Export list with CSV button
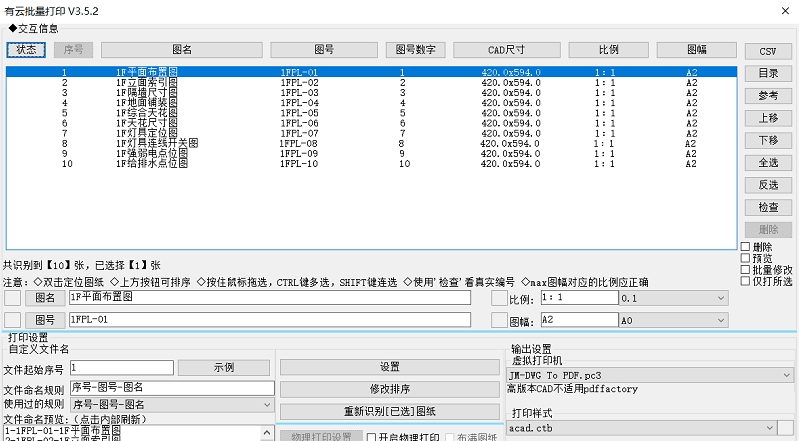 click(x=768, y=51)
